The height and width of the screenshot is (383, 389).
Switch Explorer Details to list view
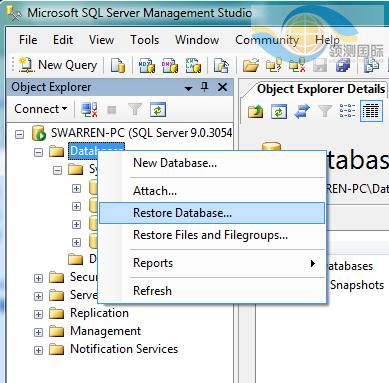point(347,111)
